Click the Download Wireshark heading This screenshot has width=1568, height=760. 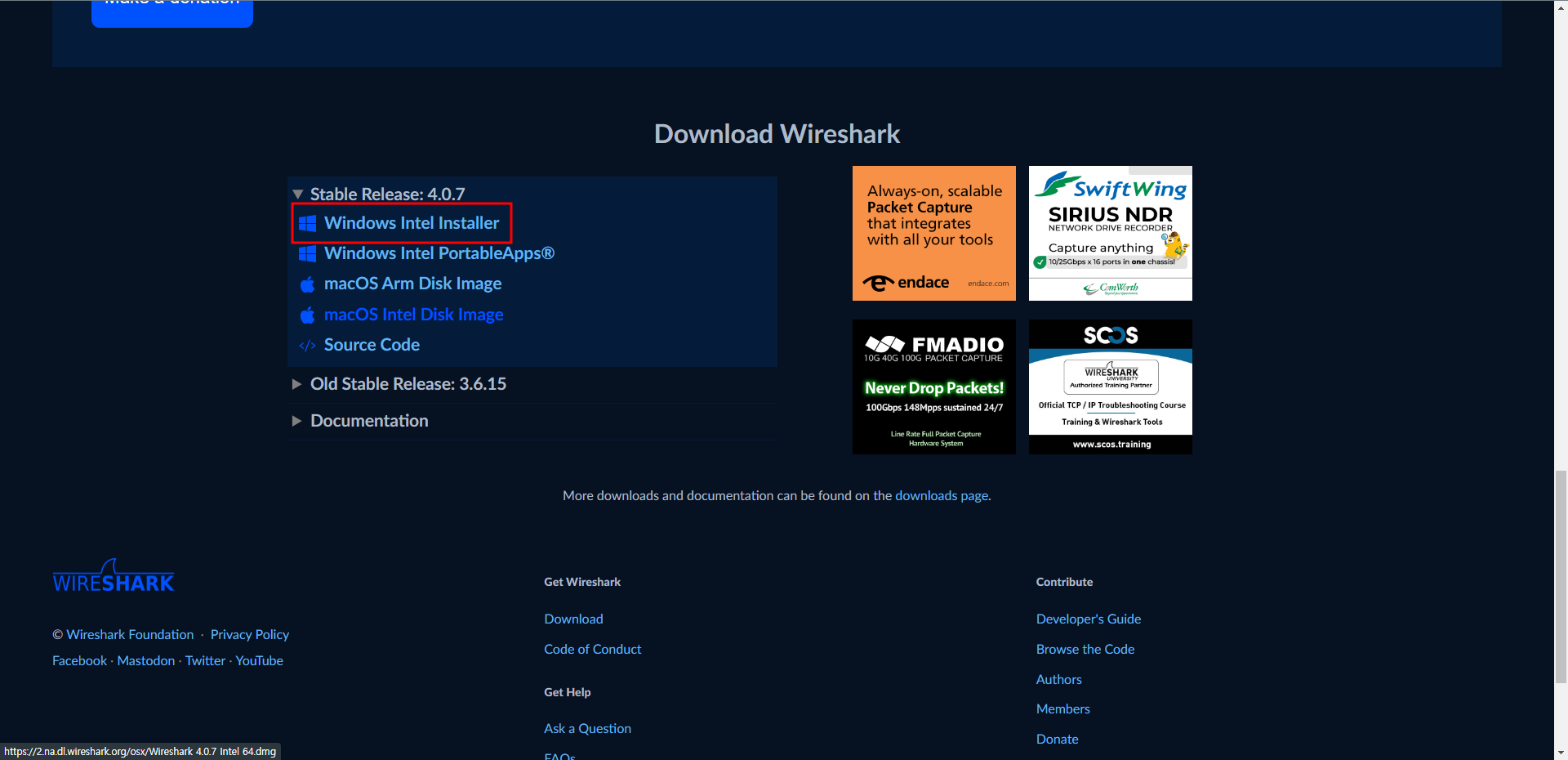click(777, 133)
